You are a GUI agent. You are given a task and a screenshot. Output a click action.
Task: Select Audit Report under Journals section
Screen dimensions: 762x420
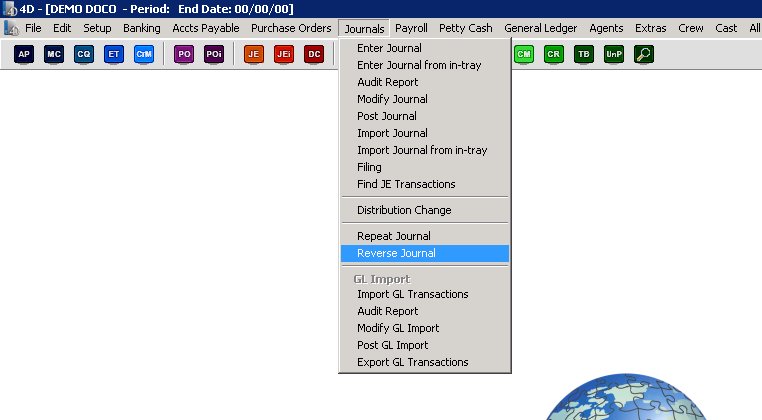point(425,82)
